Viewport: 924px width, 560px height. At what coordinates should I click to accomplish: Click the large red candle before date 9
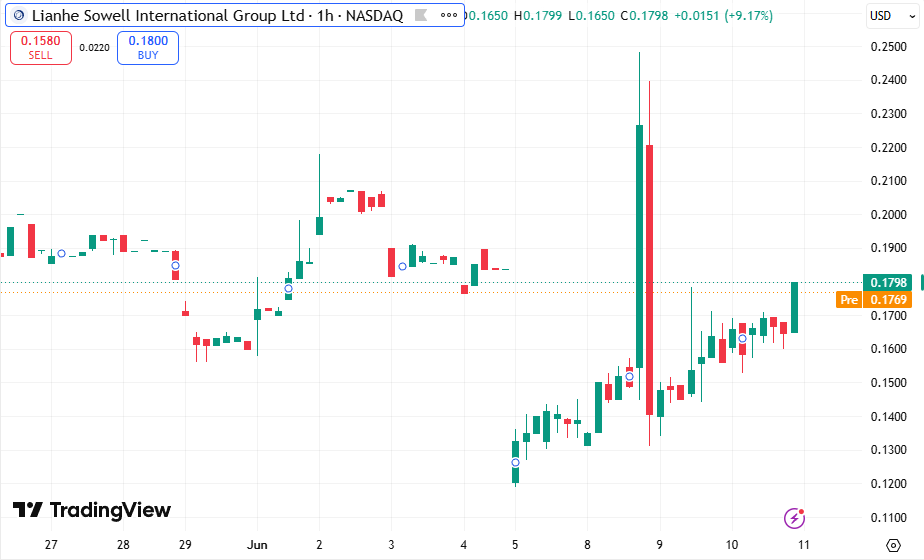point(649,279)
